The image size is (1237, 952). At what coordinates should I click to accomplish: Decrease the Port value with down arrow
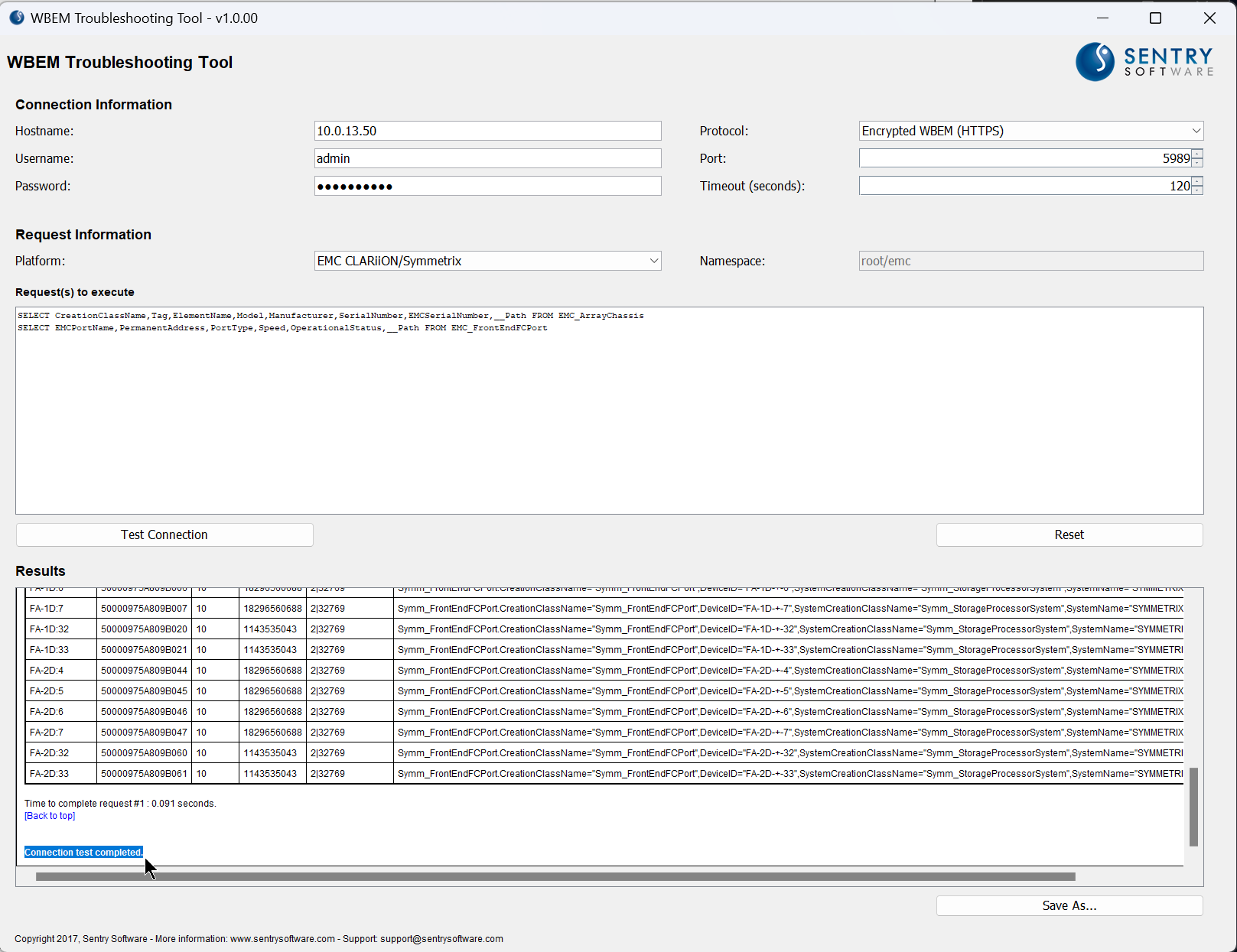coord(1197,163)
